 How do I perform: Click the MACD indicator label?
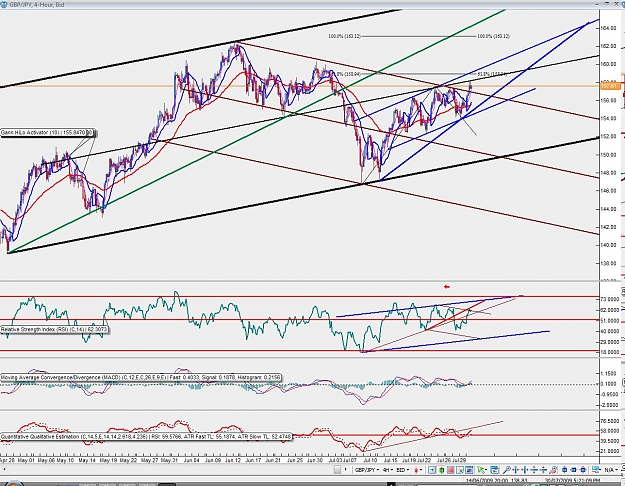141,377
